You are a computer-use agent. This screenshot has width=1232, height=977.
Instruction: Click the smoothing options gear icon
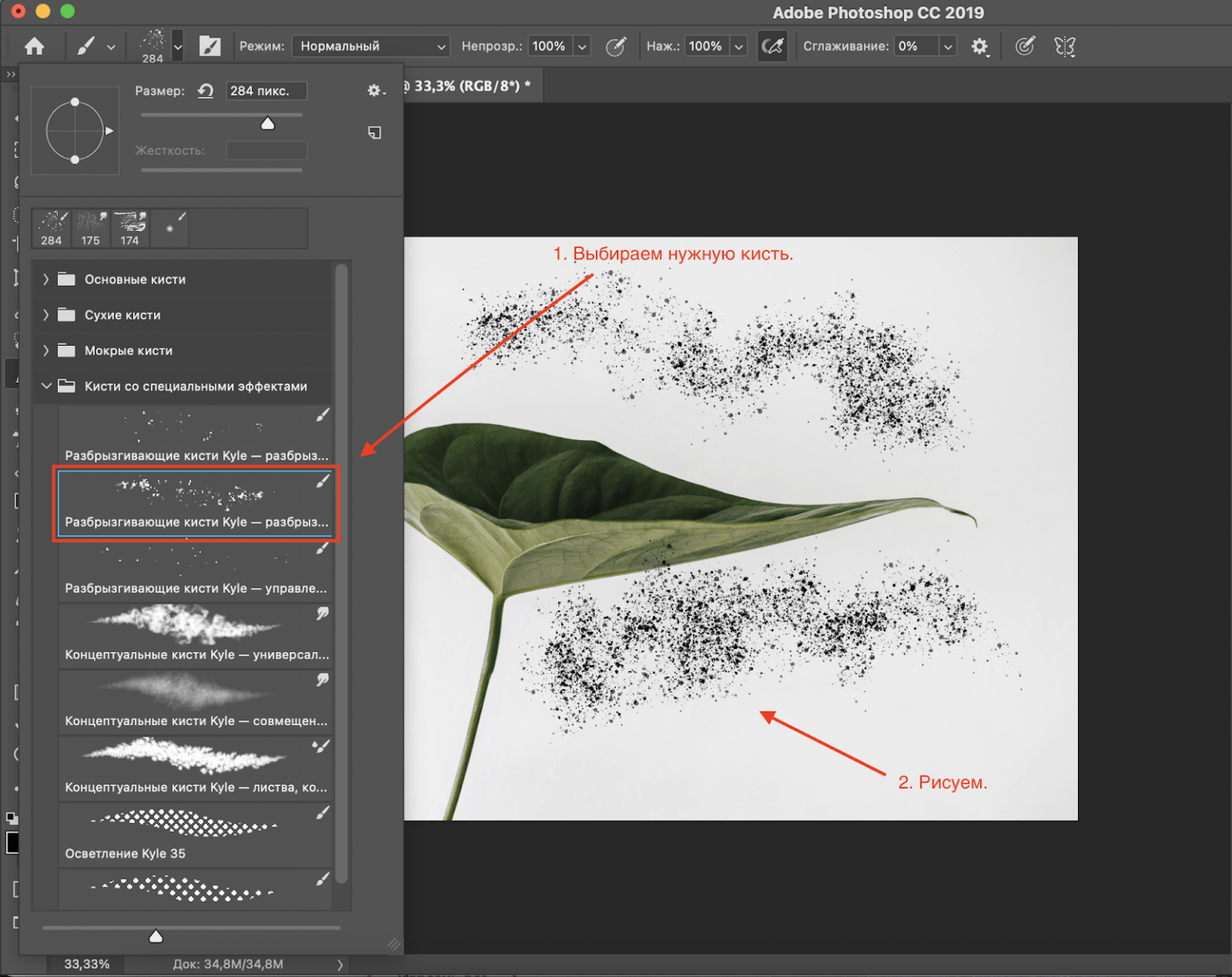[x=979, y=47]
